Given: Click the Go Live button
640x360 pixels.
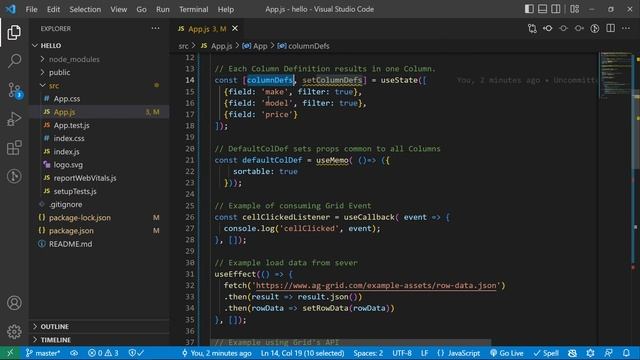Looking at the screenshot, I should tap(507, 353).
